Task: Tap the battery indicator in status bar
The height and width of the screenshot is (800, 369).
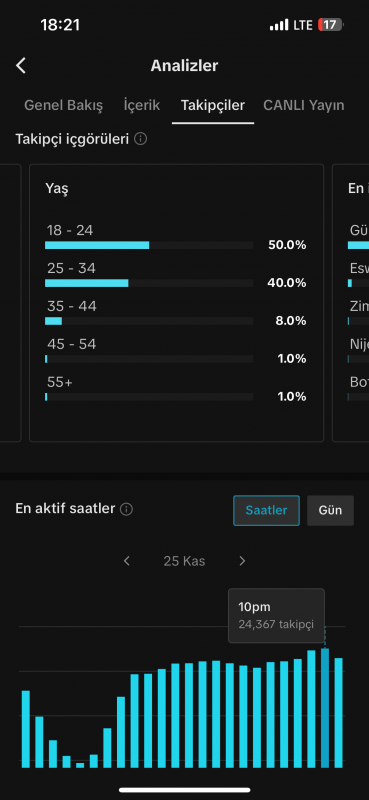Action: (331, 24)
